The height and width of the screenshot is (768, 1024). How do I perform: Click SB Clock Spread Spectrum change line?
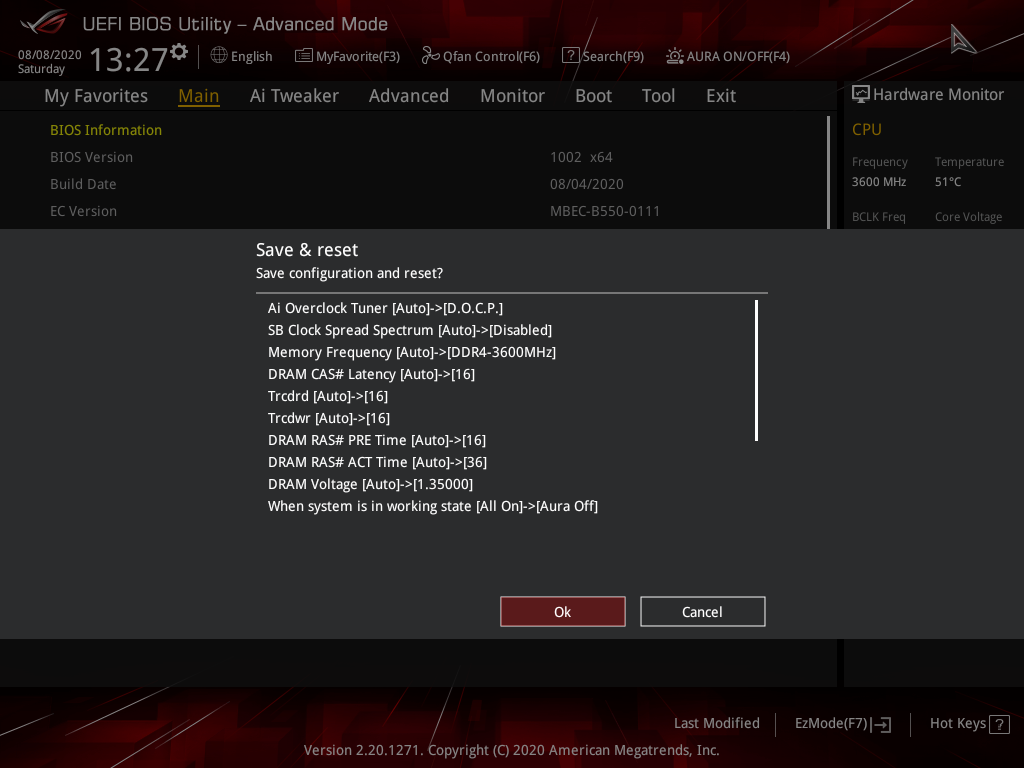[410, 330]
